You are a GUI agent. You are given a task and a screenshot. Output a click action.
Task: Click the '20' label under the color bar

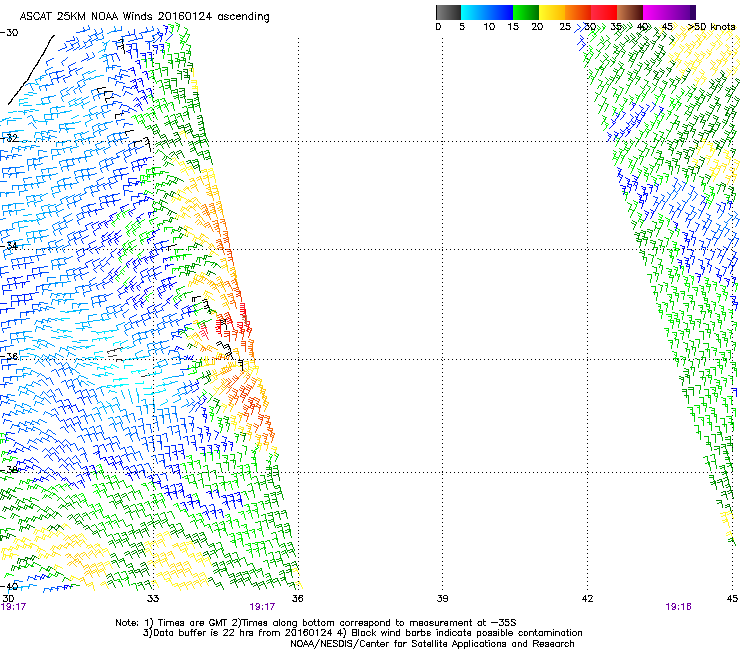(537, 27)
